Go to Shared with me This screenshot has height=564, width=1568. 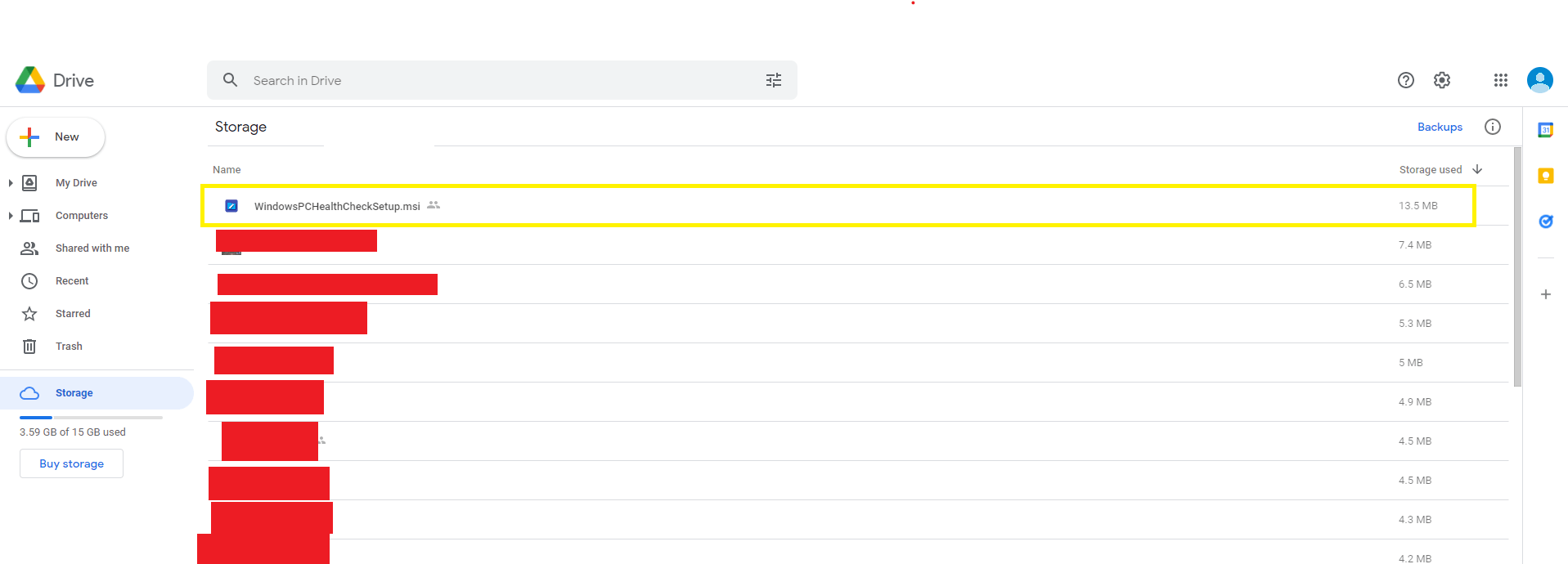[x=92, y=248]
